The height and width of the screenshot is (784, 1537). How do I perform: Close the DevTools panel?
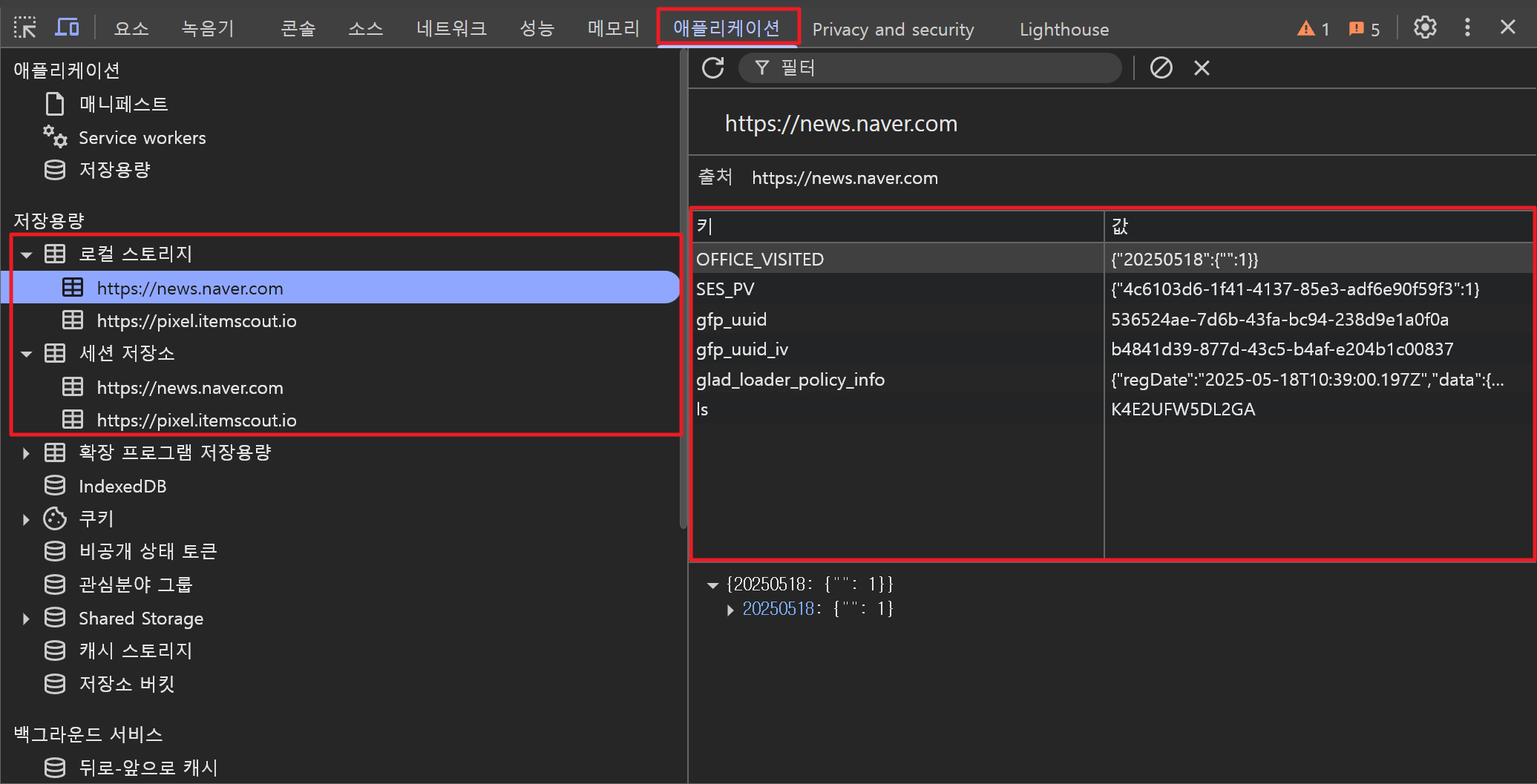pos(1508,27)
